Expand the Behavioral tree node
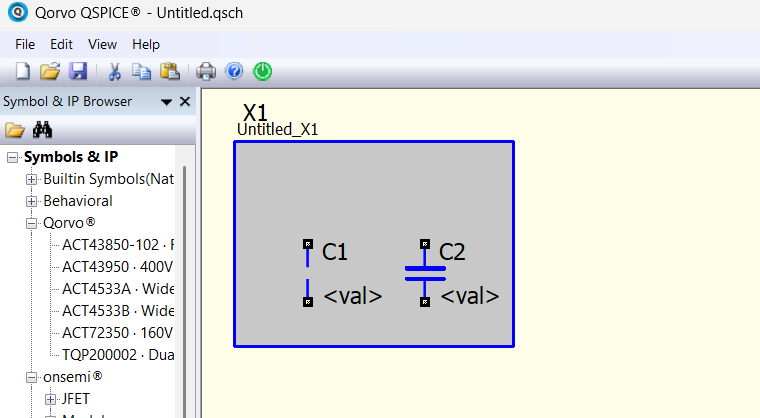The height and width of the screenshot is (418, 760). pyautogui.click(x=31, y=201)
